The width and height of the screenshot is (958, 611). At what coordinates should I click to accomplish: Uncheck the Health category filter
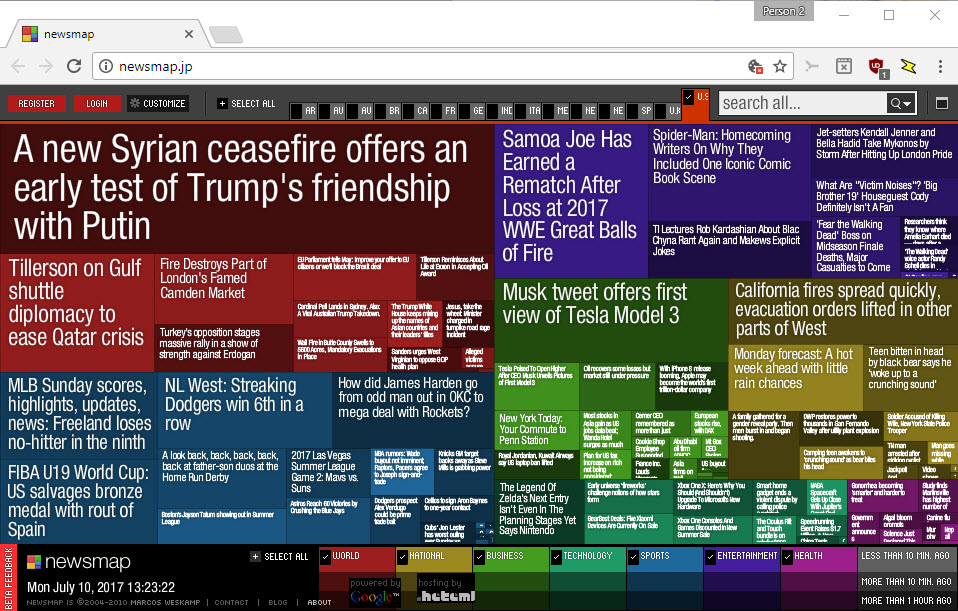788,557
